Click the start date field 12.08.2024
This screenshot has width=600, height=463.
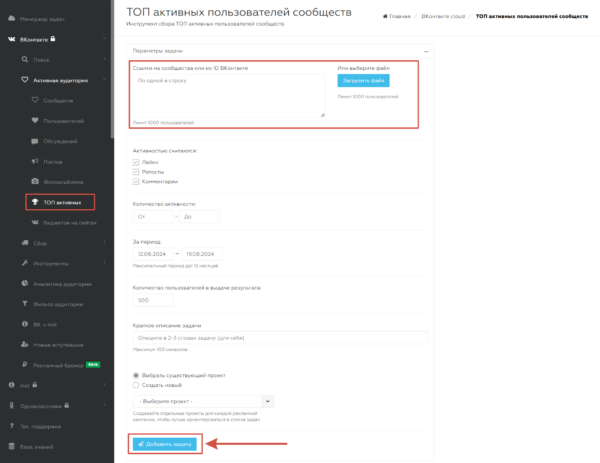pos(153,254)
